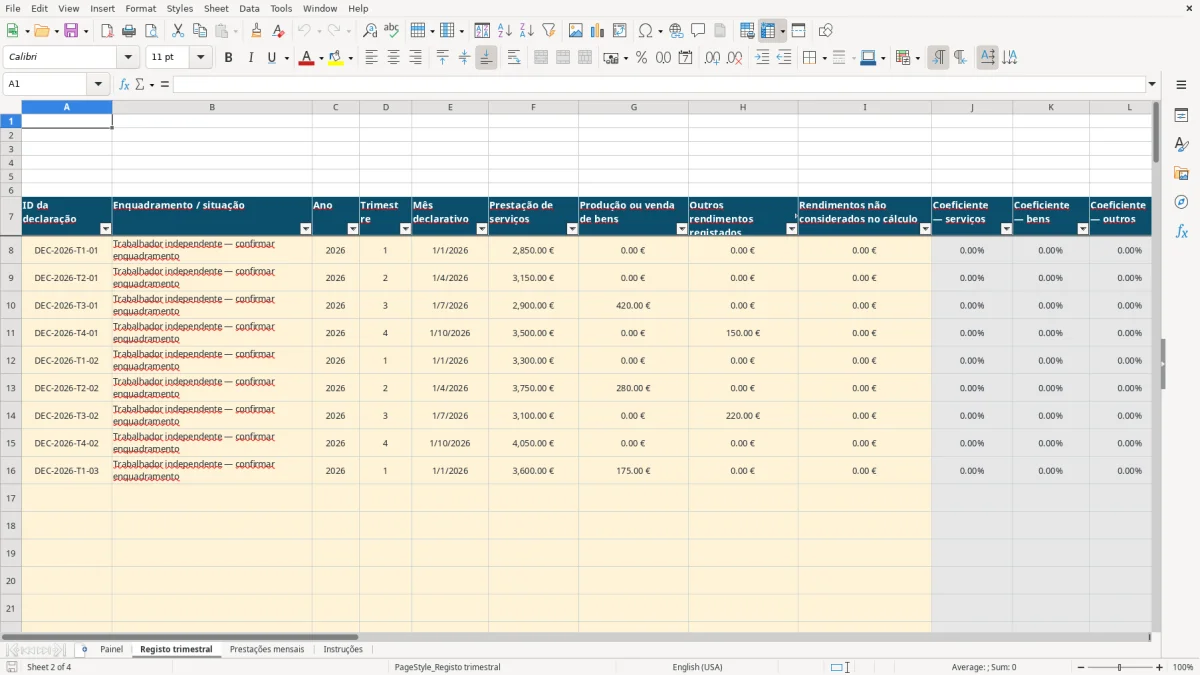Open filter dropdown for Ano column

coord(352,229)
